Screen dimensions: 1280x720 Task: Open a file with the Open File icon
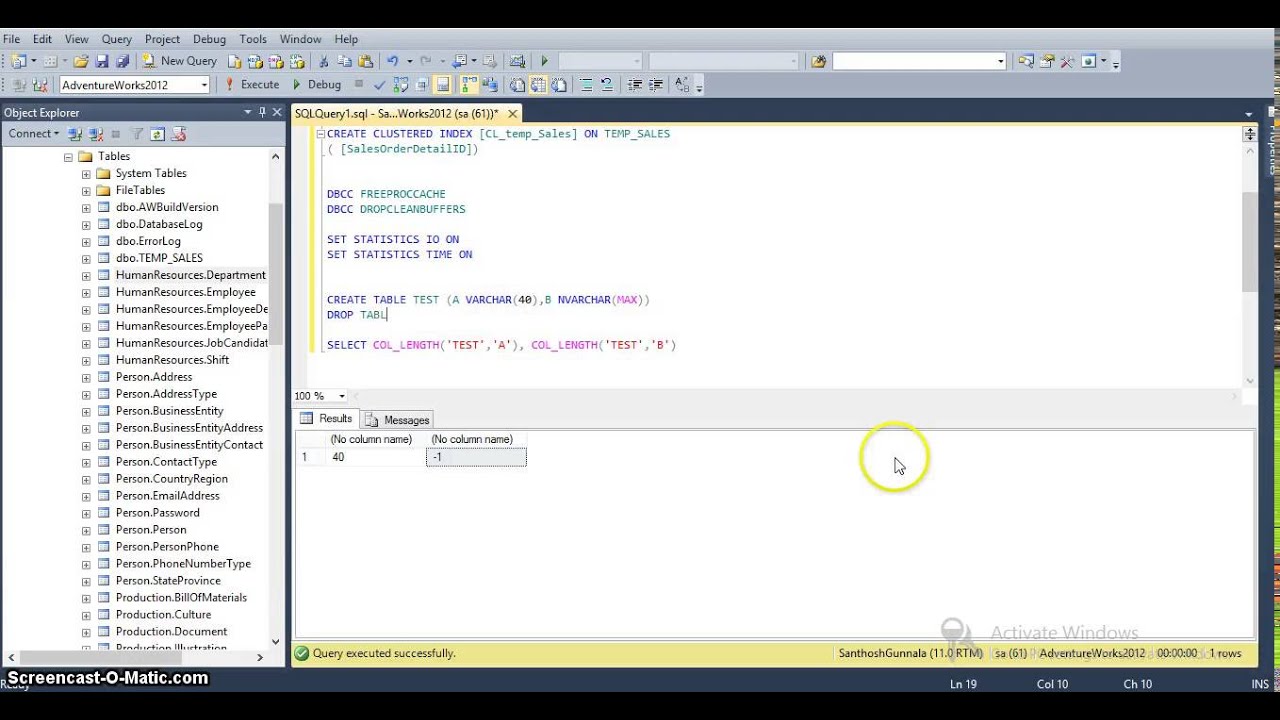(x=82, y=61)
